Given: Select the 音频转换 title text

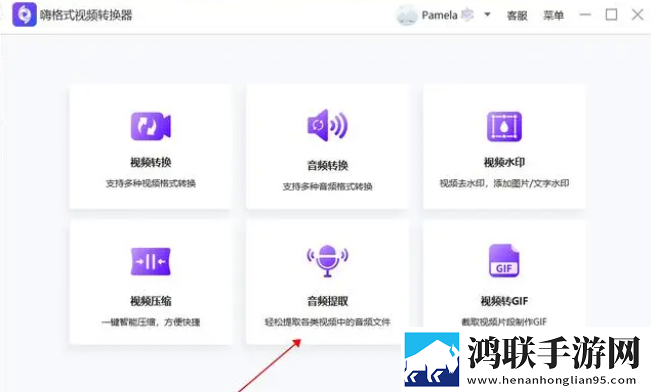Looking at the screenshot, I should [x=328, y=165].
